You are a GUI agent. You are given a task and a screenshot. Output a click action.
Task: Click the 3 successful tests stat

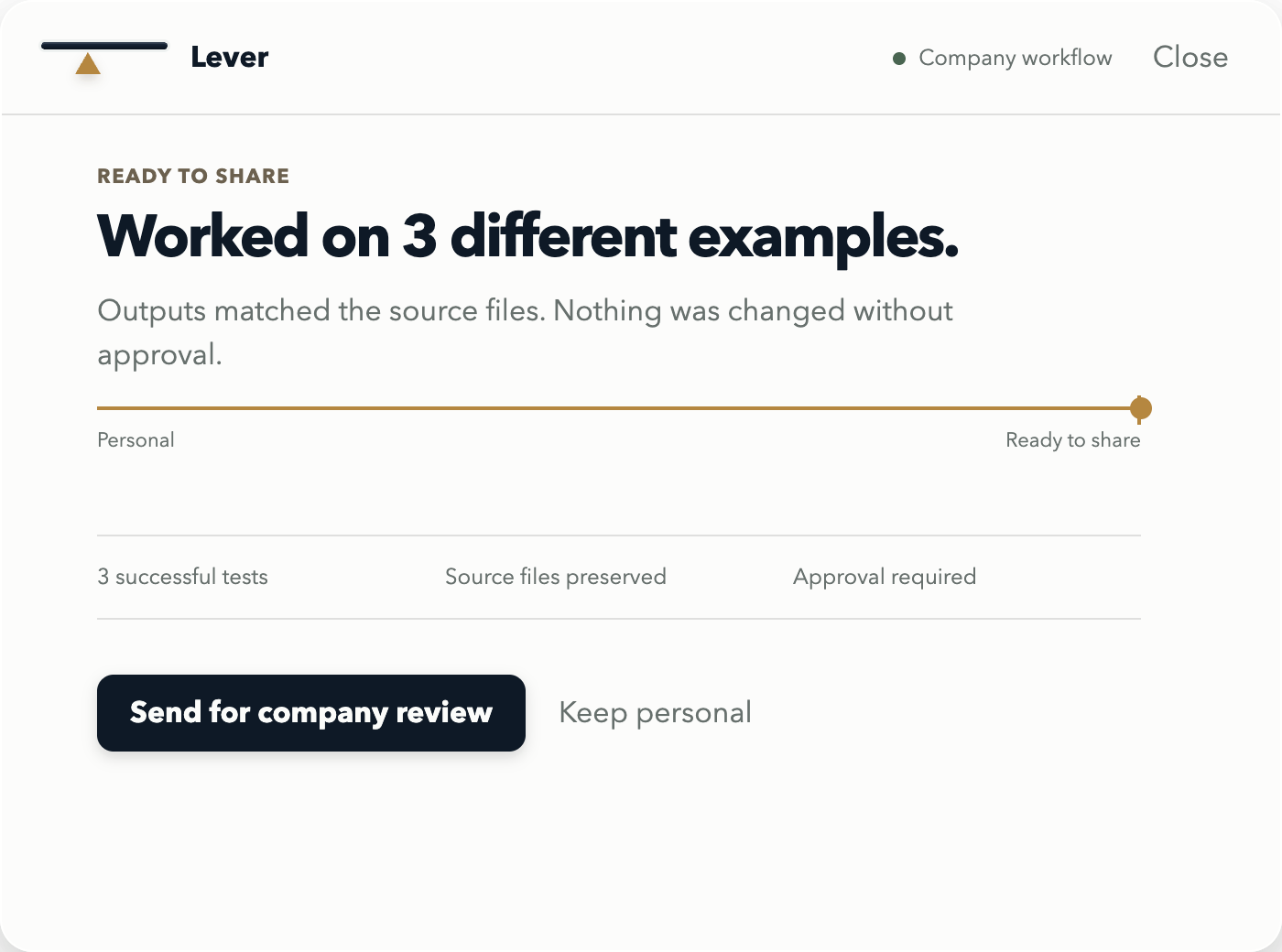point(182,577)
